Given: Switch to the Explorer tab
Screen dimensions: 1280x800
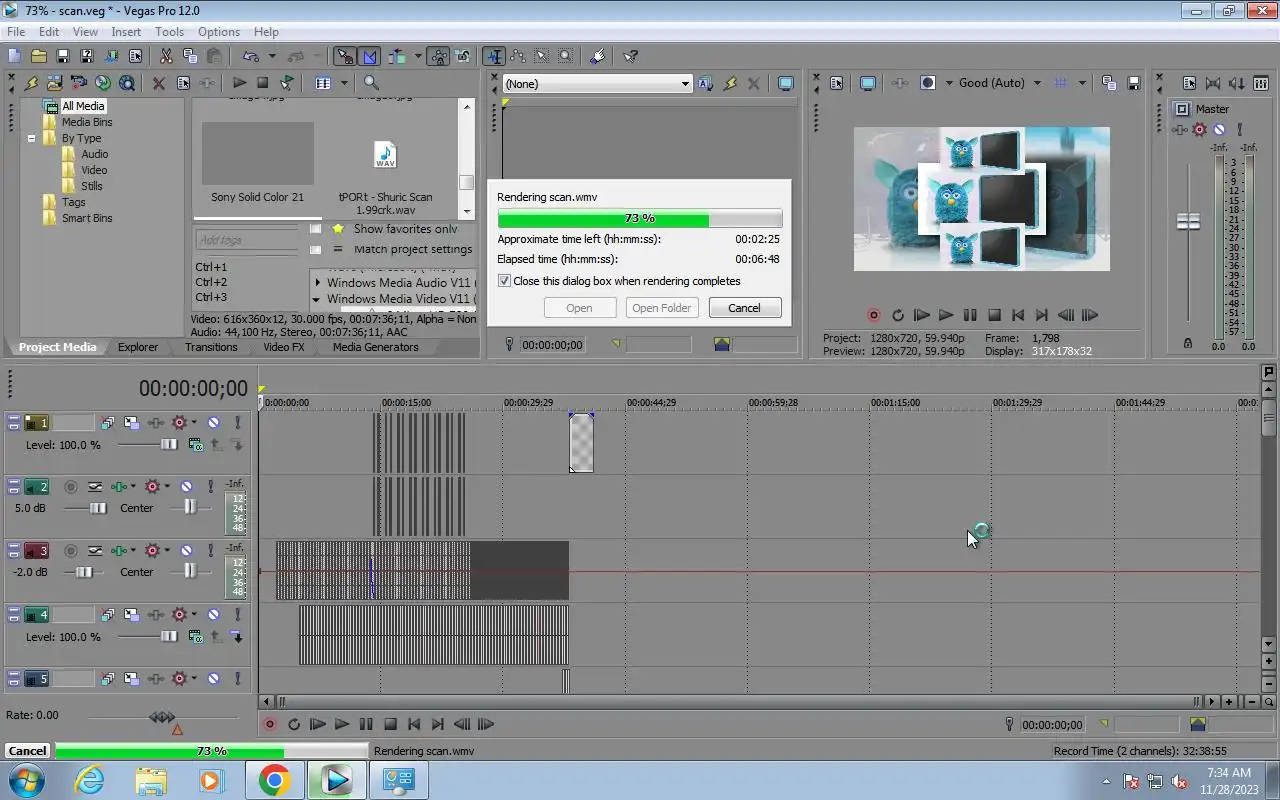Looking at the screenshot, I should 138,347.
